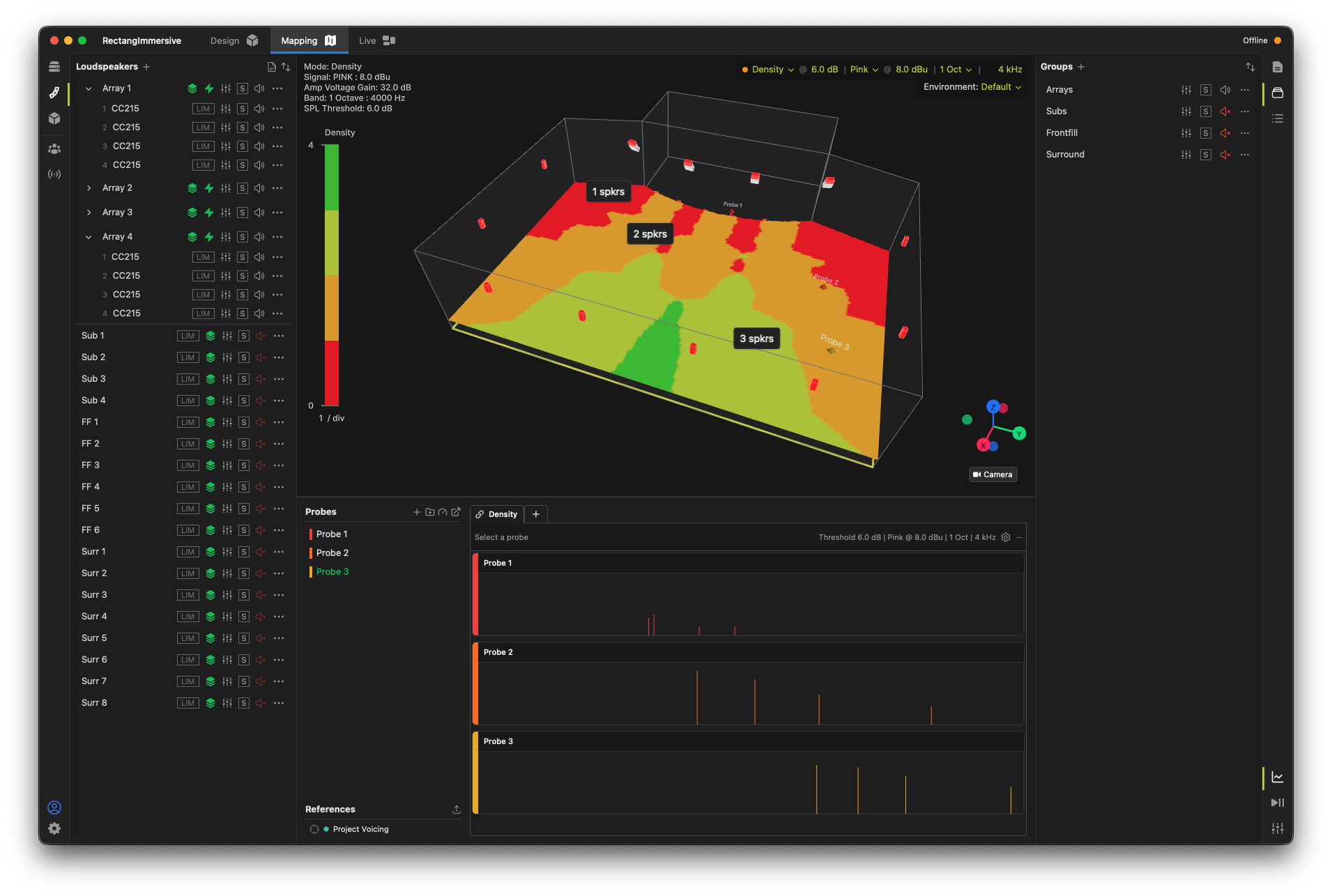Click the density settings gear near threshold text
This screenshot has height=896, width=1332.
[x=1006, y=537]
